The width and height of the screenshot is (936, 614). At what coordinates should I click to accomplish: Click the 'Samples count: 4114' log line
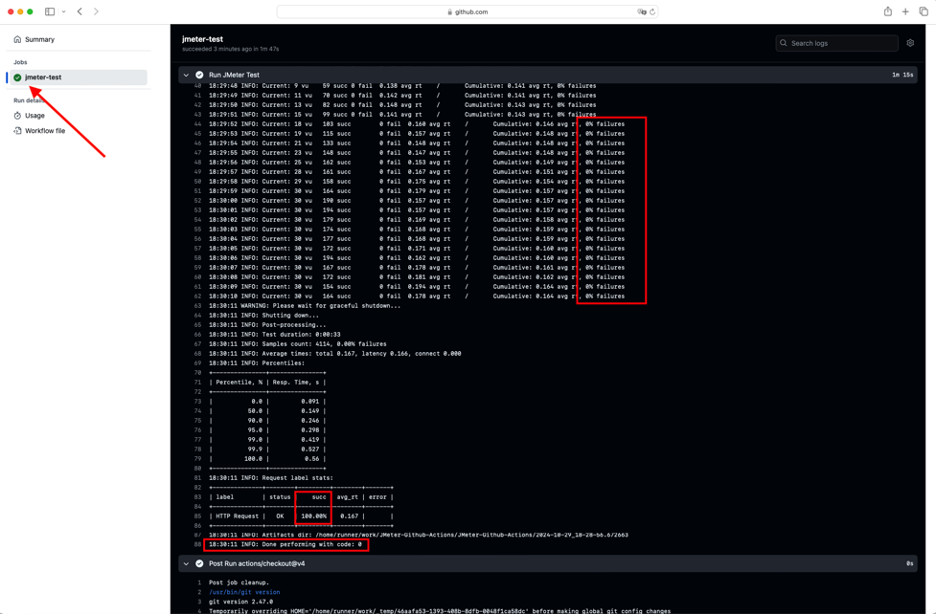[x=297, y=344]
